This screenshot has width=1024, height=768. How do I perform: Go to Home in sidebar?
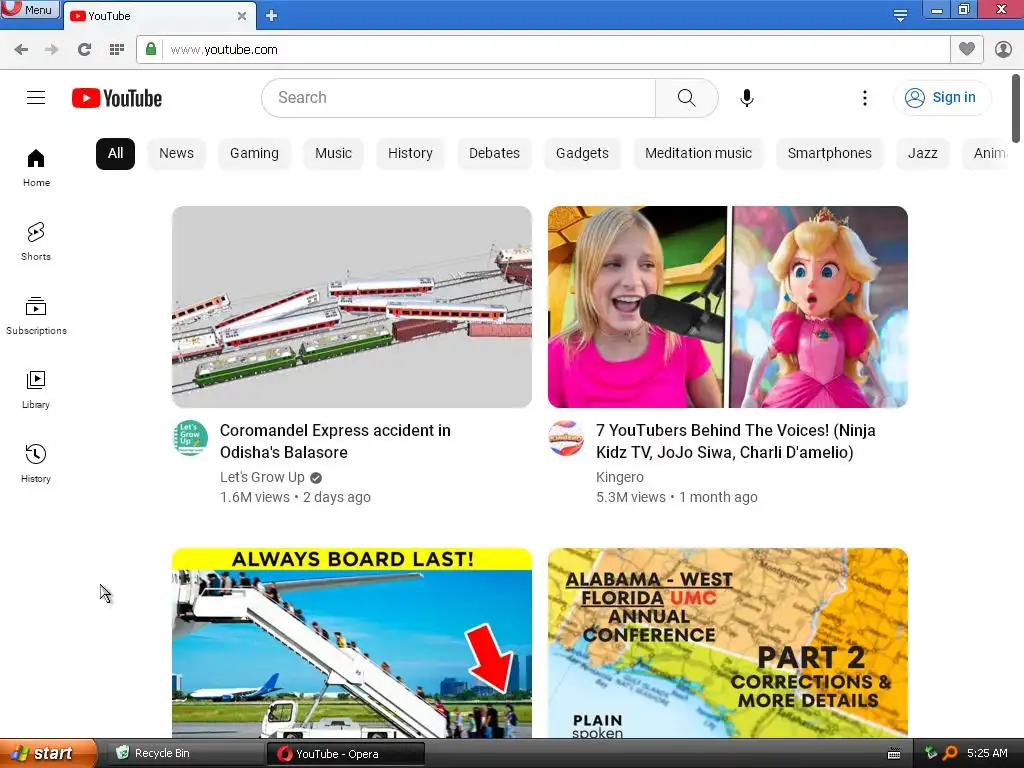pos(36,168)
